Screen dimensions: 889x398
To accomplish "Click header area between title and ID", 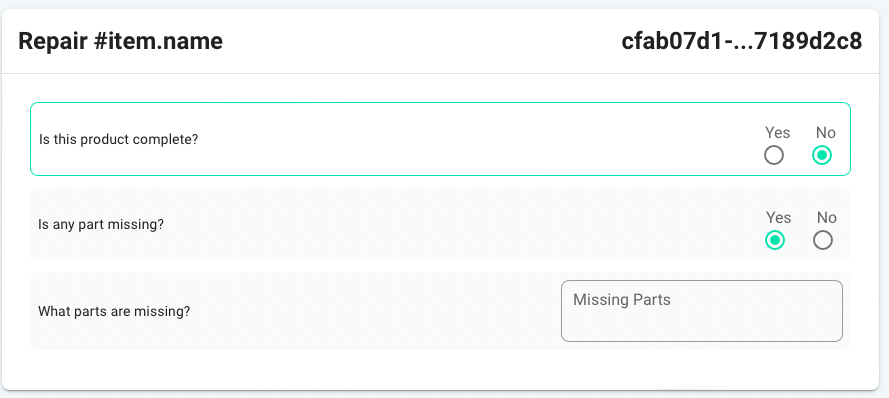I will tap(420, 41).
